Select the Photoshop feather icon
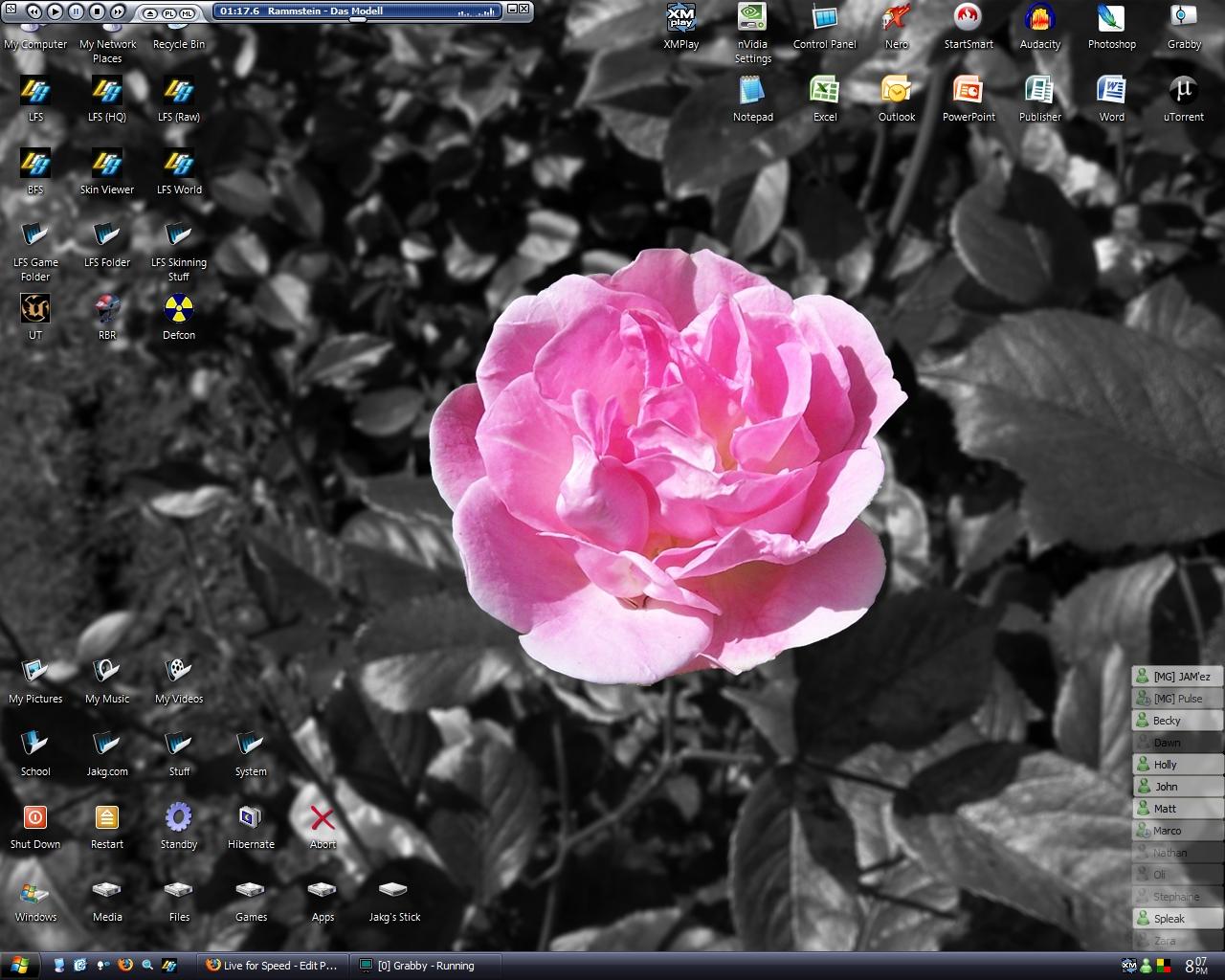1225x980 pixels. click(1111, 18)
